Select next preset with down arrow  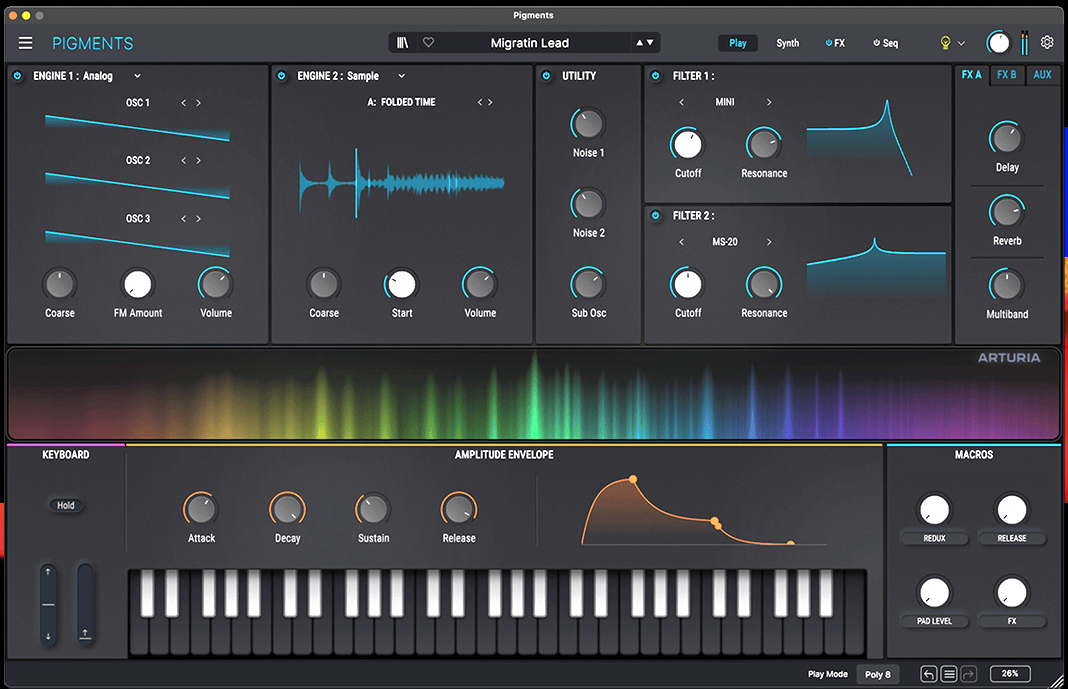click(650, 43)
